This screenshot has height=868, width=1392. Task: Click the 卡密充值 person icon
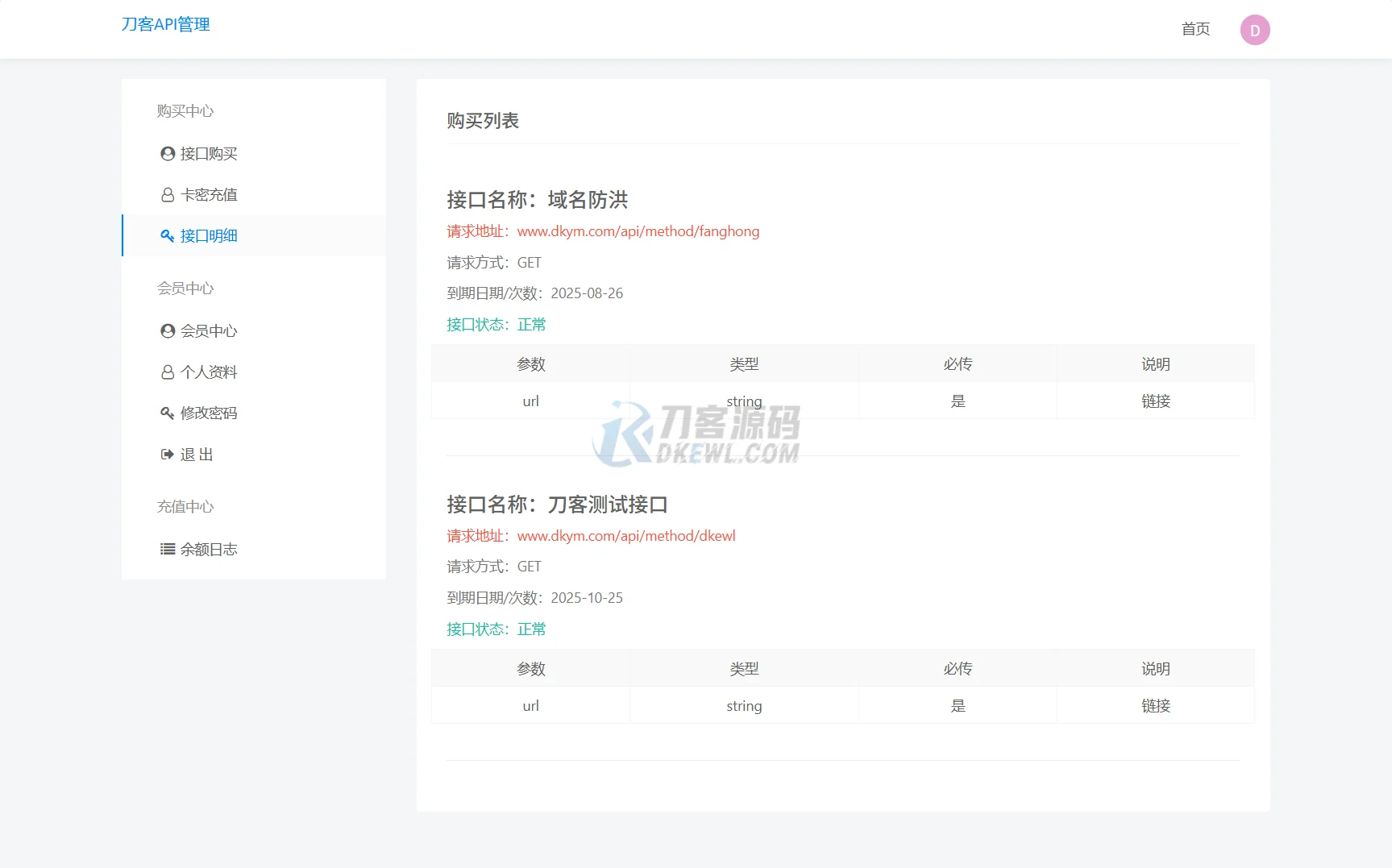click(167, 194)
